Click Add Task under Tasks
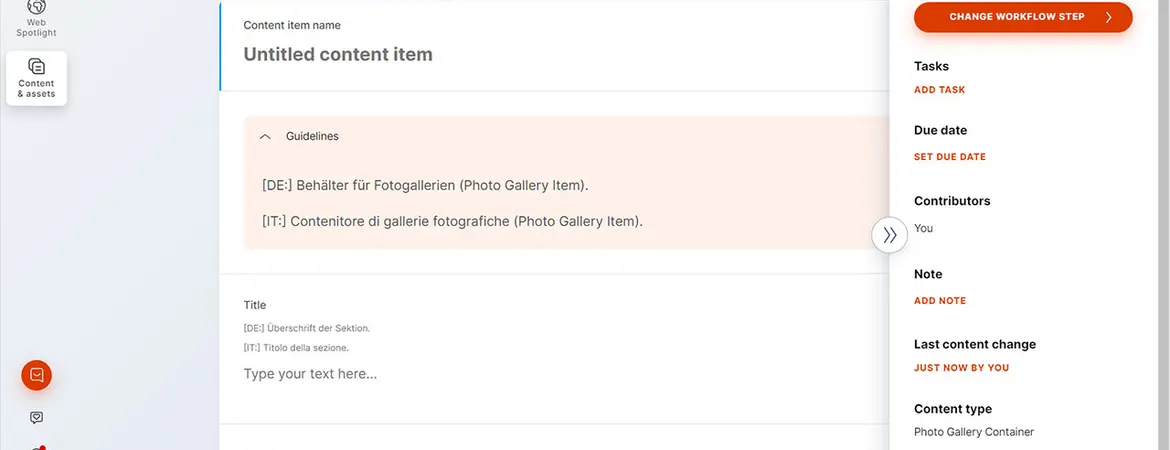Image resolution: width=1170 pixels, height=450 pixels. [939, 90]
